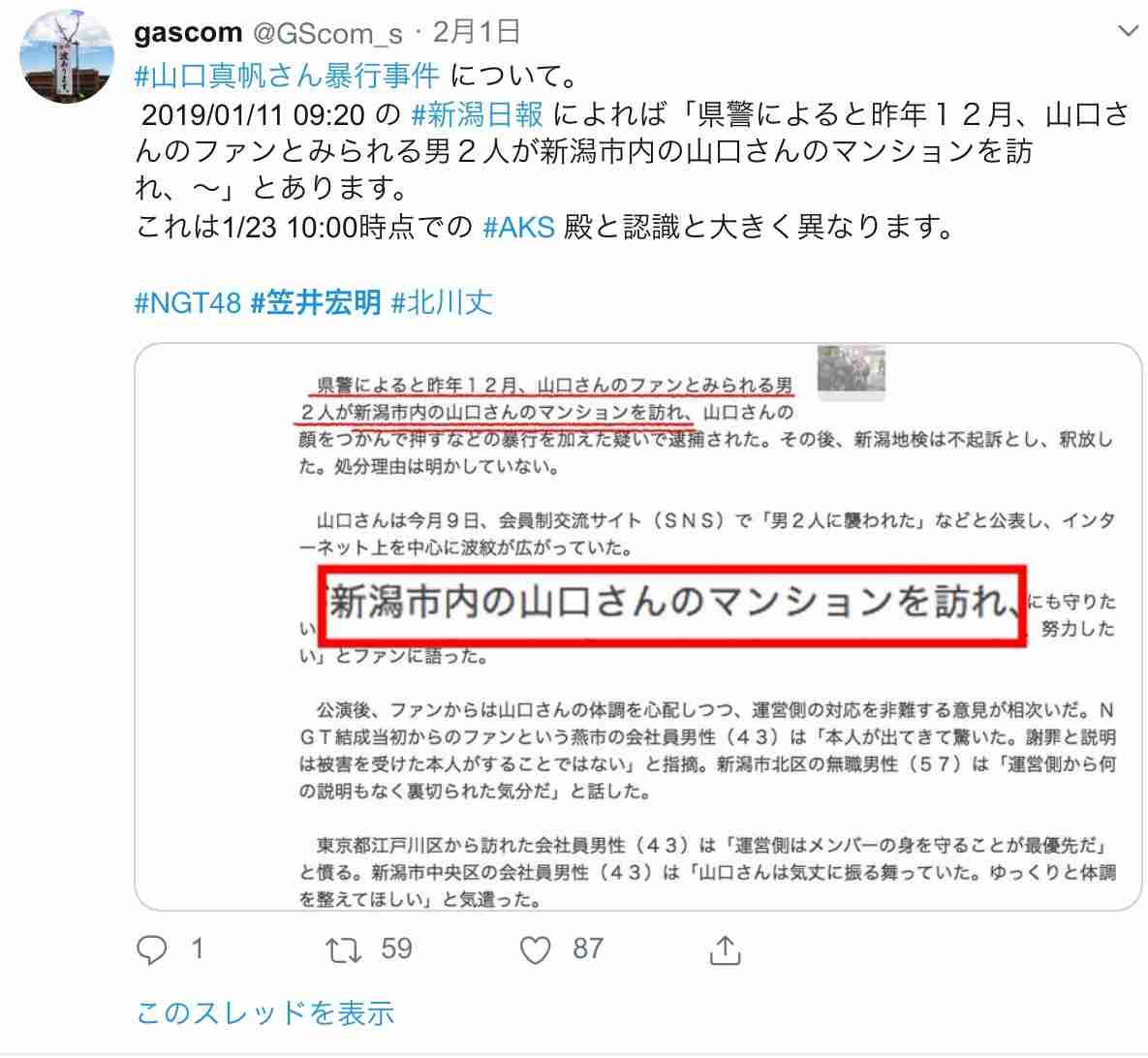Retweet using the arrows icon
1148x1058 pixels.
click(344, 950)
